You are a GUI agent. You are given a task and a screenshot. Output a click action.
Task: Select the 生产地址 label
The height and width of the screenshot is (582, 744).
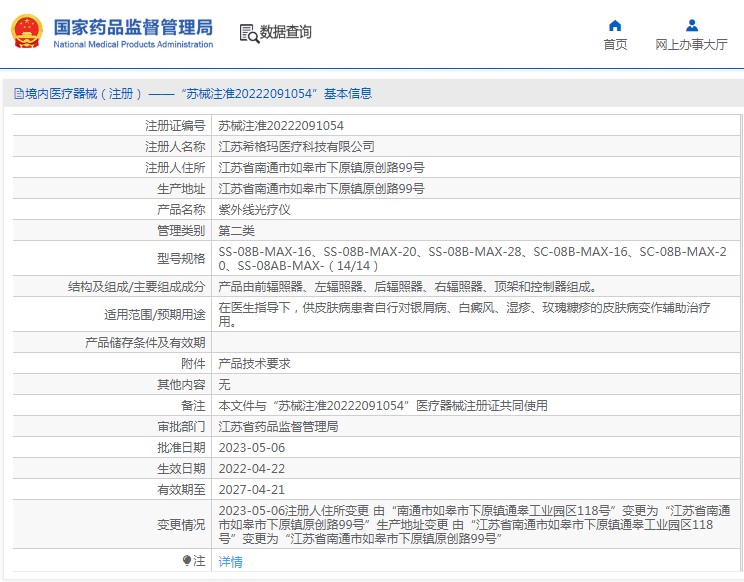(x=181, y=189)
